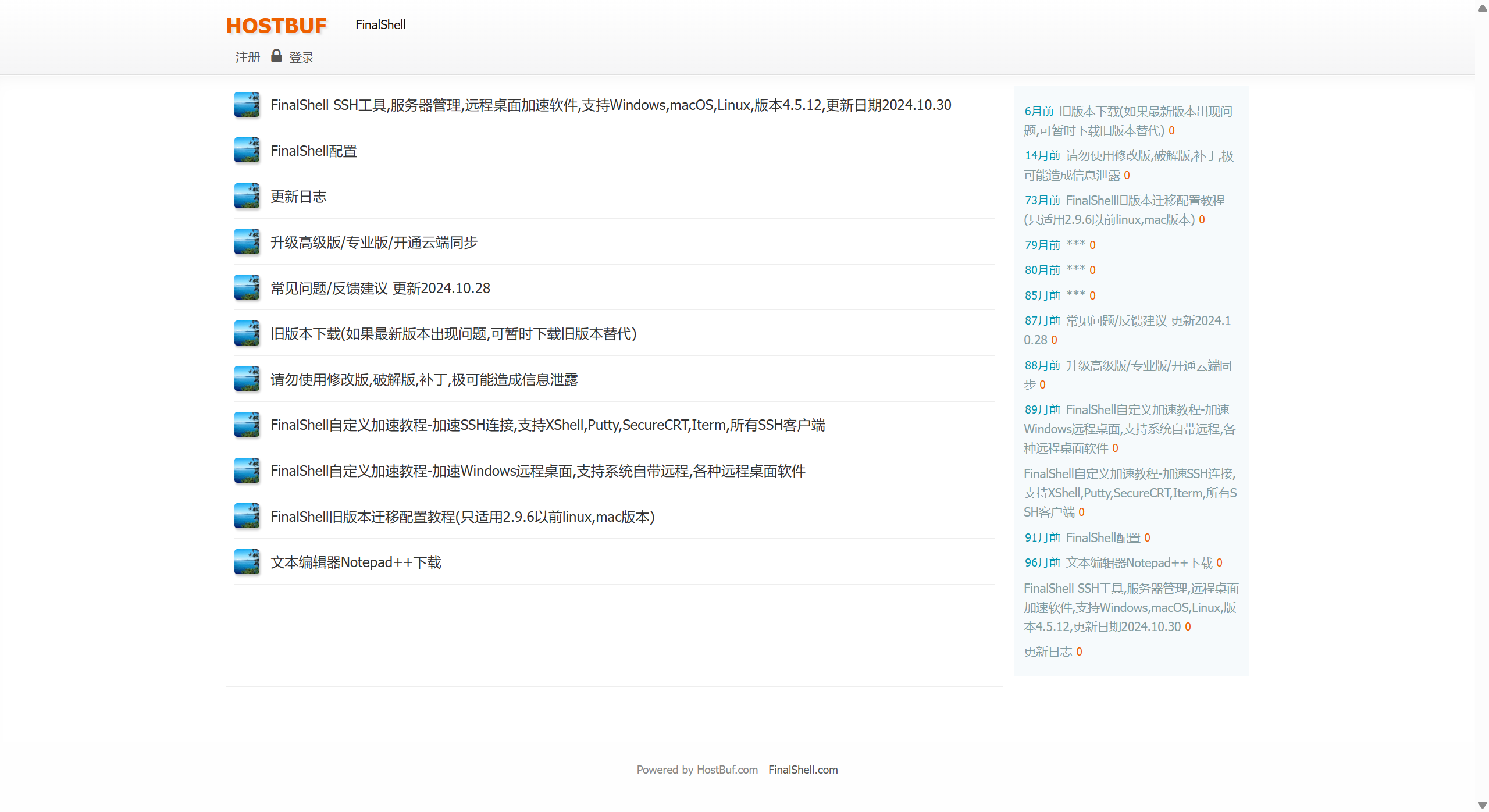Open sidebar 91月前 FinalShell配置 link
1489x812 pixels.
tap(1103, 537)
